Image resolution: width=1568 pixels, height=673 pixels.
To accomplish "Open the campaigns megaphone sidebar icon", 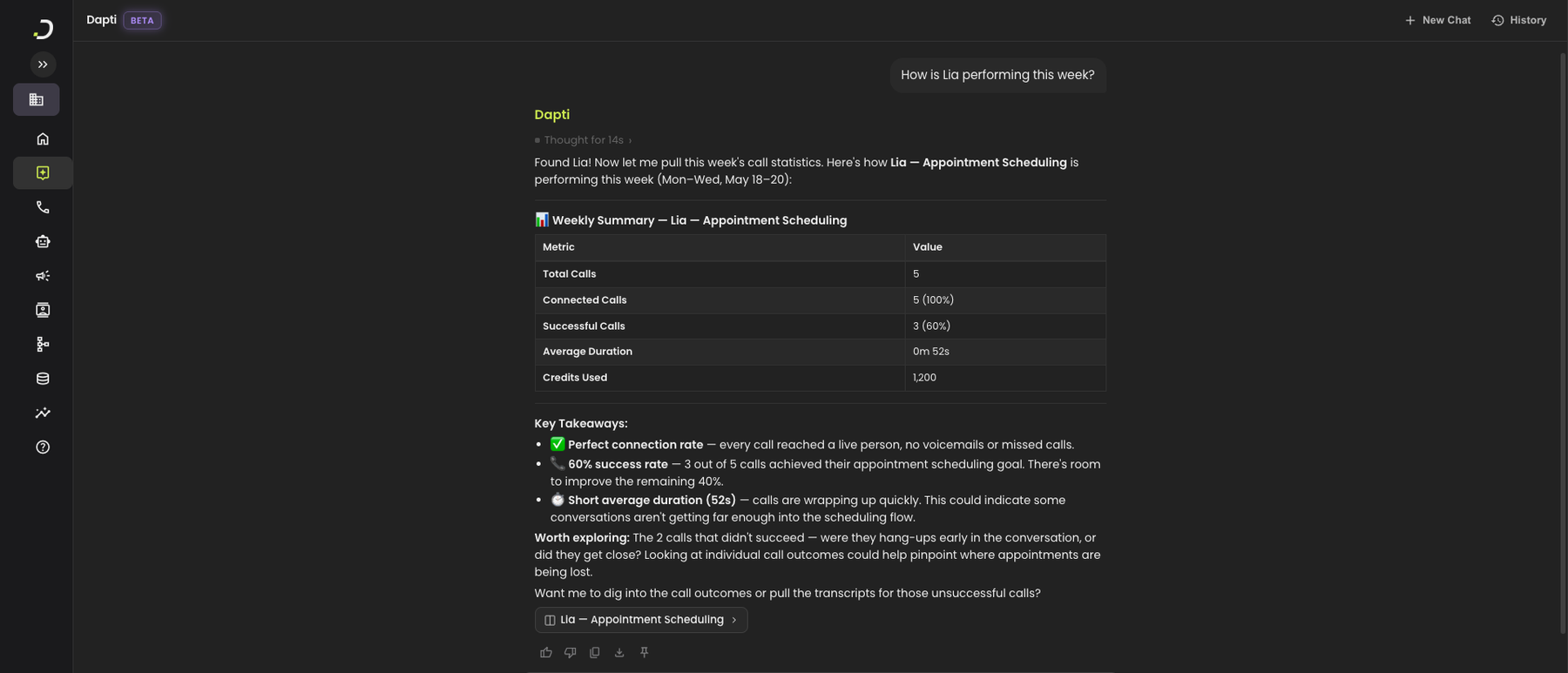I will click(43, 276).
